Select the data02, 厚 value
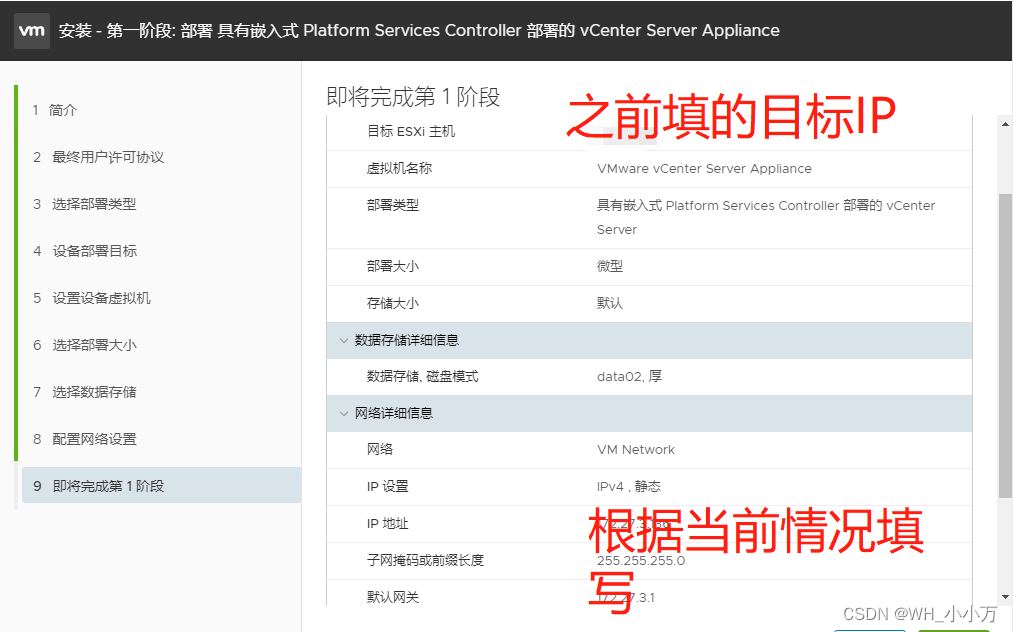 (629, 377)
